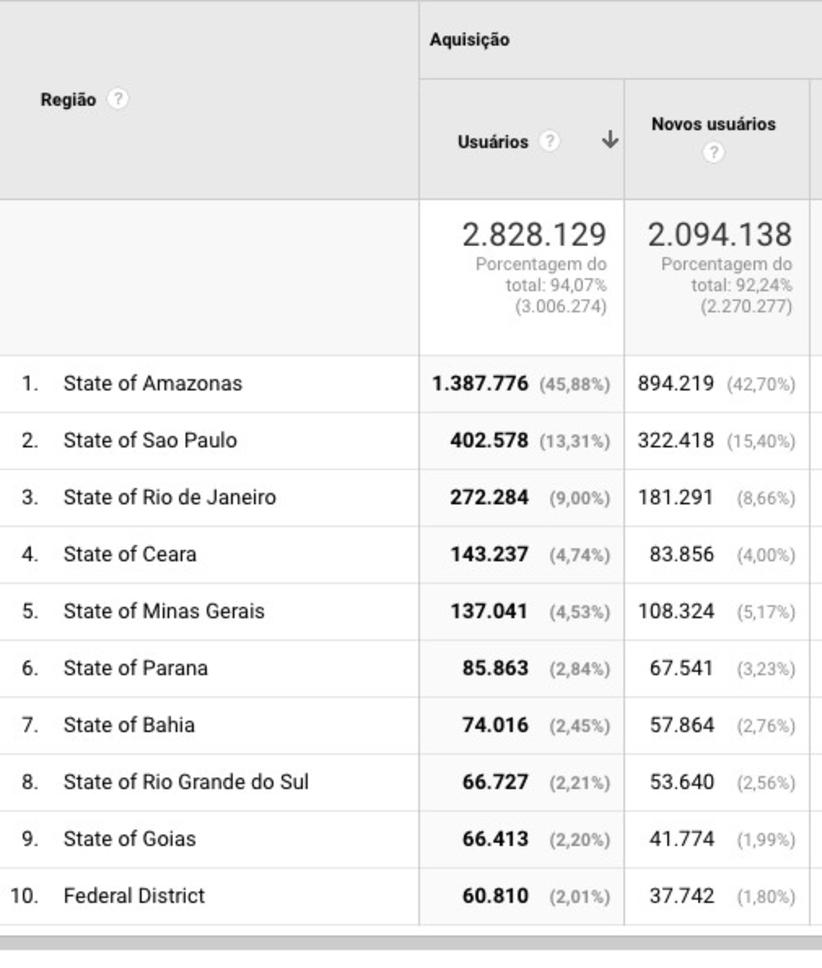The height and width of the screenshot is (968, 822).
Task: Select the State of Ceara link
Action: (130, 554)
